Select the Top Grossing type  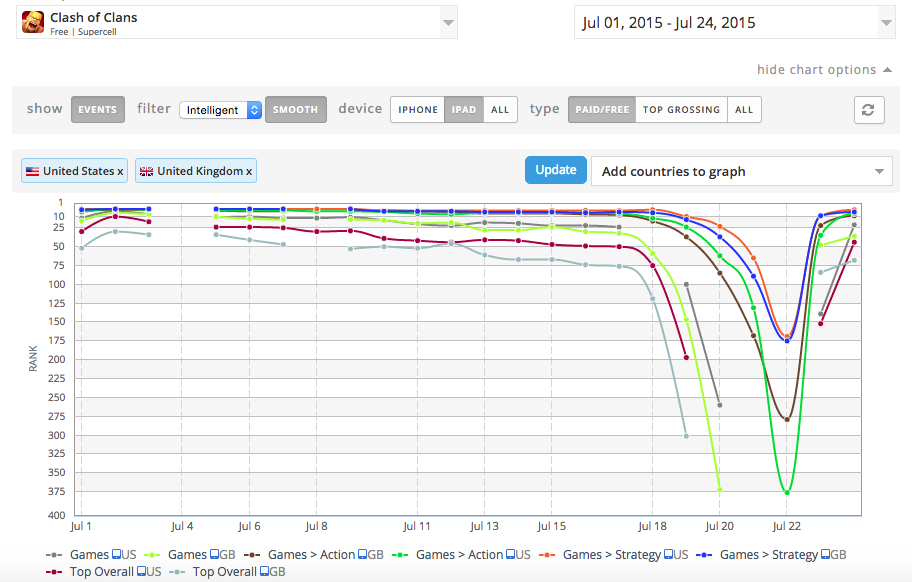pos(681,110)
